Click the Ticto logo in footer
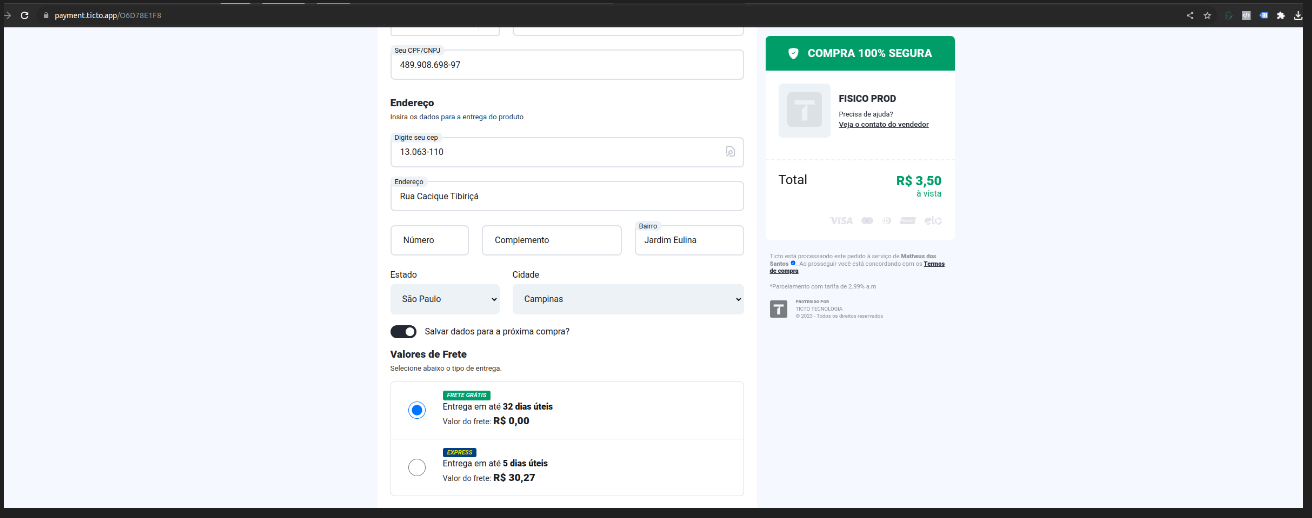1312x518 pixels. click(778, 309)
